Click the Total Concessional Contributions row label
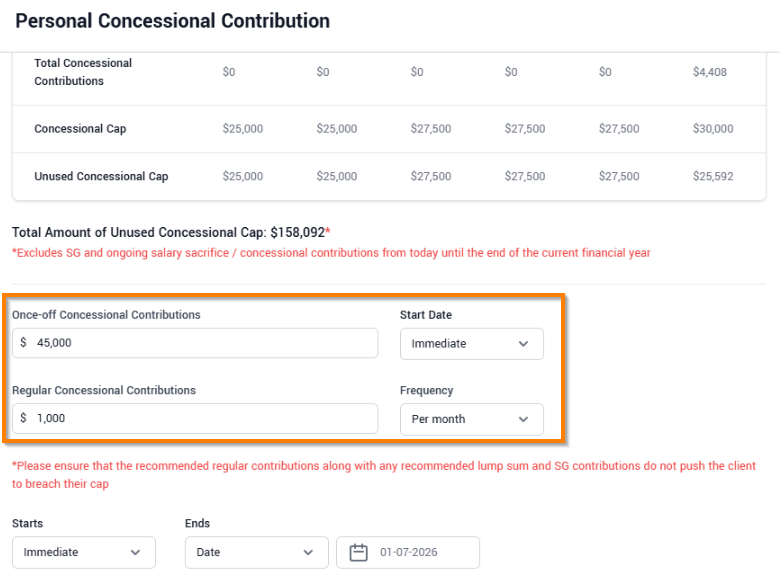This screenshot has width=780, height=579. 83,72
